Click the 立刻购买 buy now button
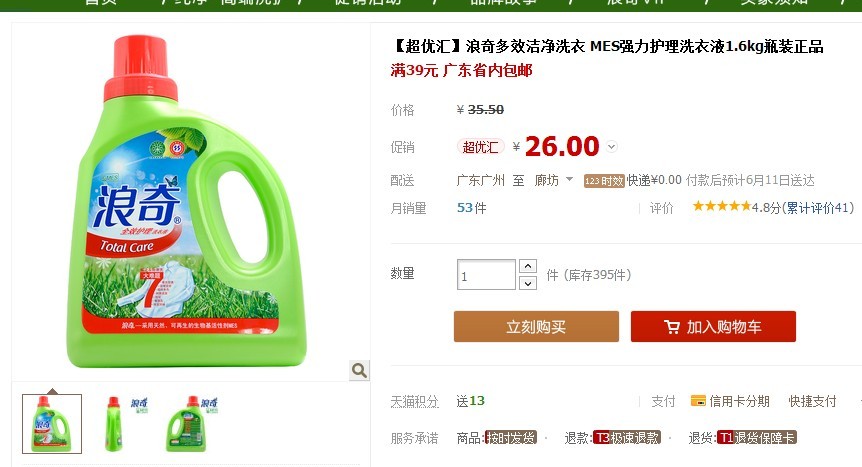 pos(536,327)
